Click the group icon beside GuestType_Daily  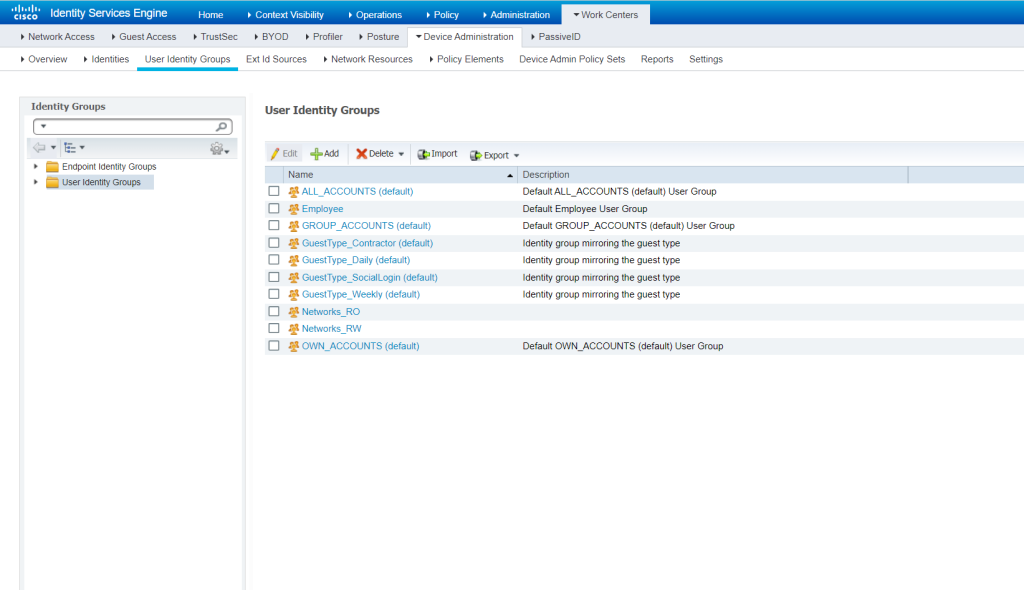pyautogui.click(x=294, y=260)
